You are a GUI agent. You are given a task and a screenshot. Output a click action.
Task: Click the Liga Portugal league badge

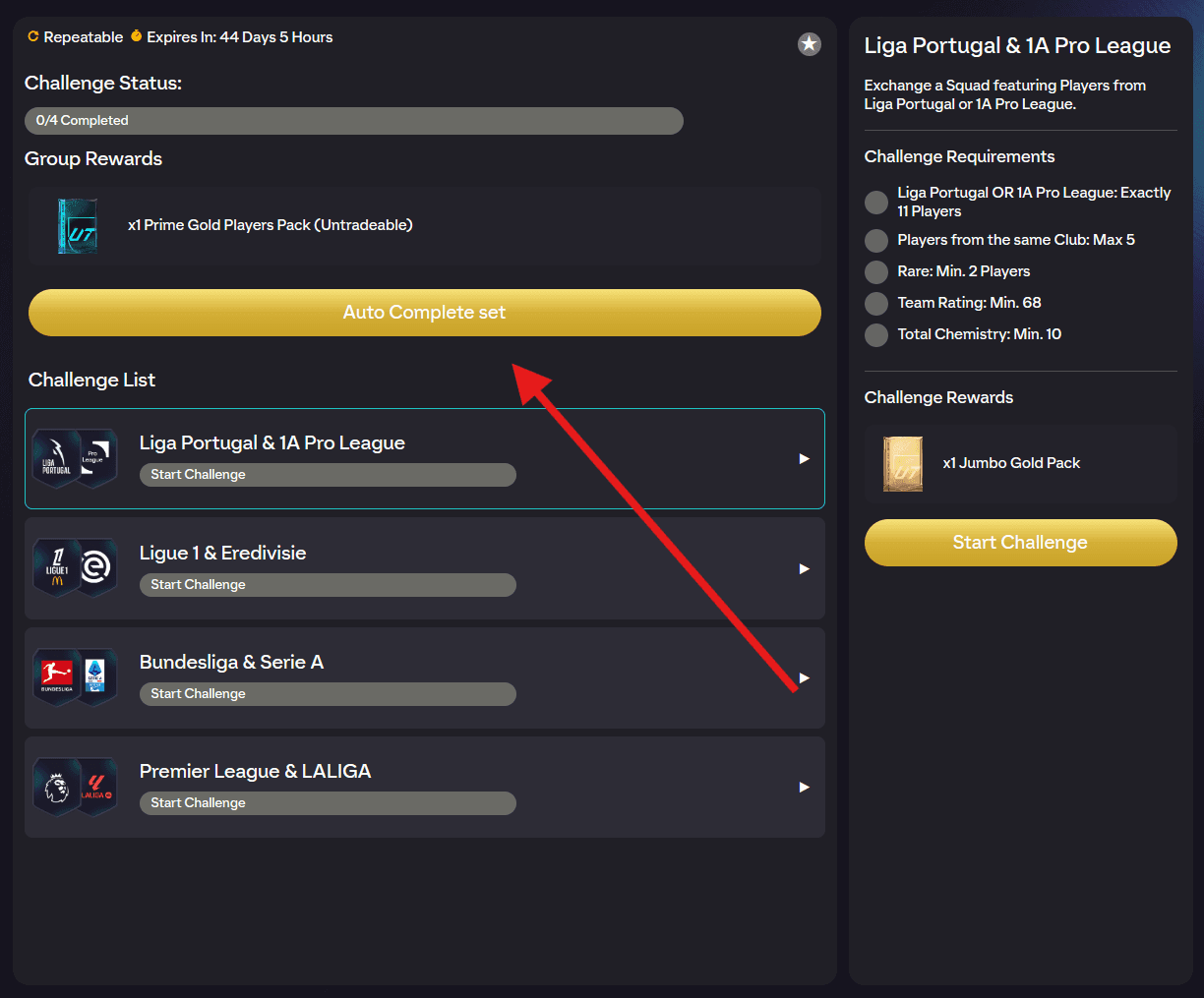pyautogui.click(x=56, y=458)
